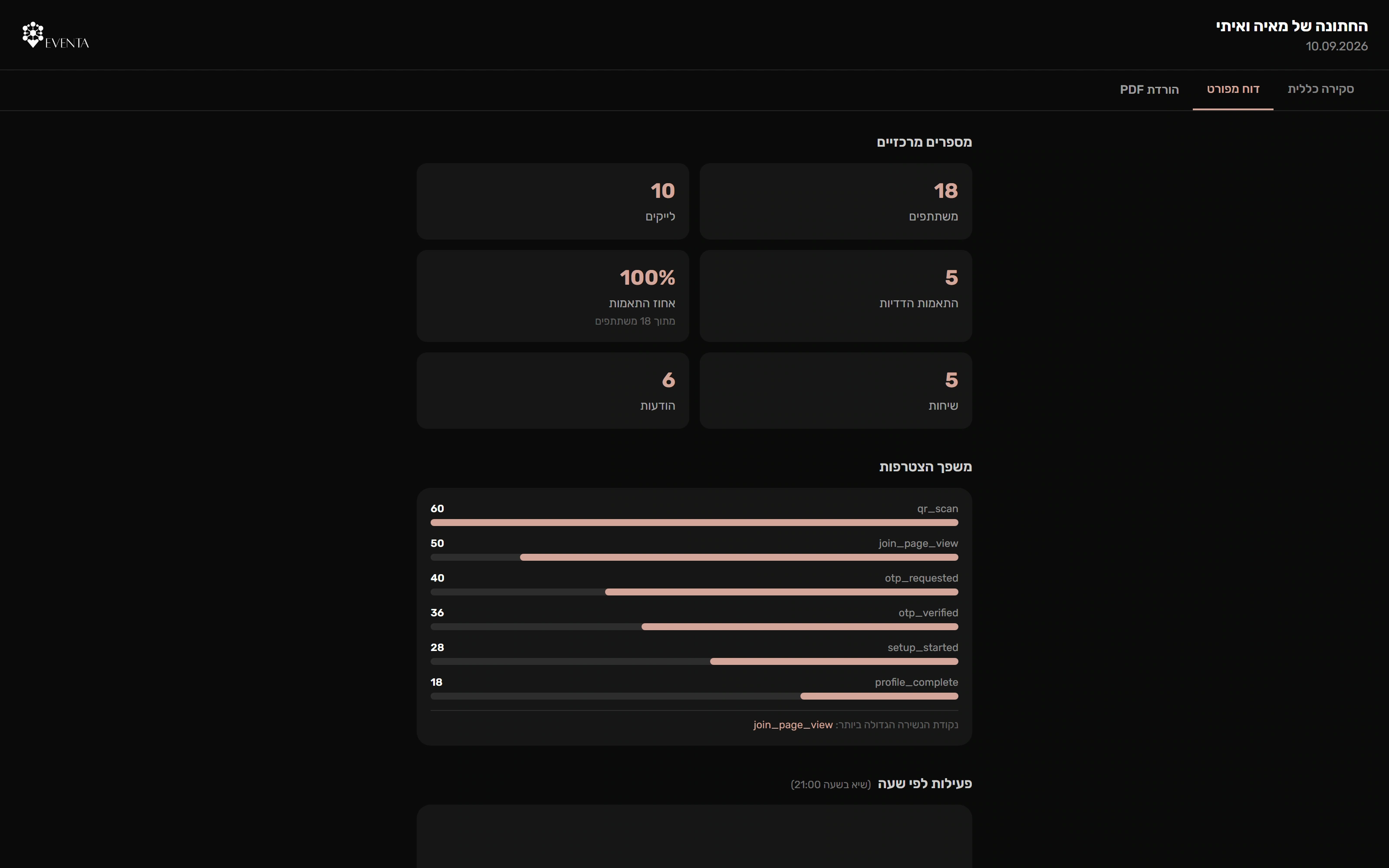Click the otp_verified label
Image resolution: width=1389 pixels, height=868 pixels.
click(x=928, y=613)
